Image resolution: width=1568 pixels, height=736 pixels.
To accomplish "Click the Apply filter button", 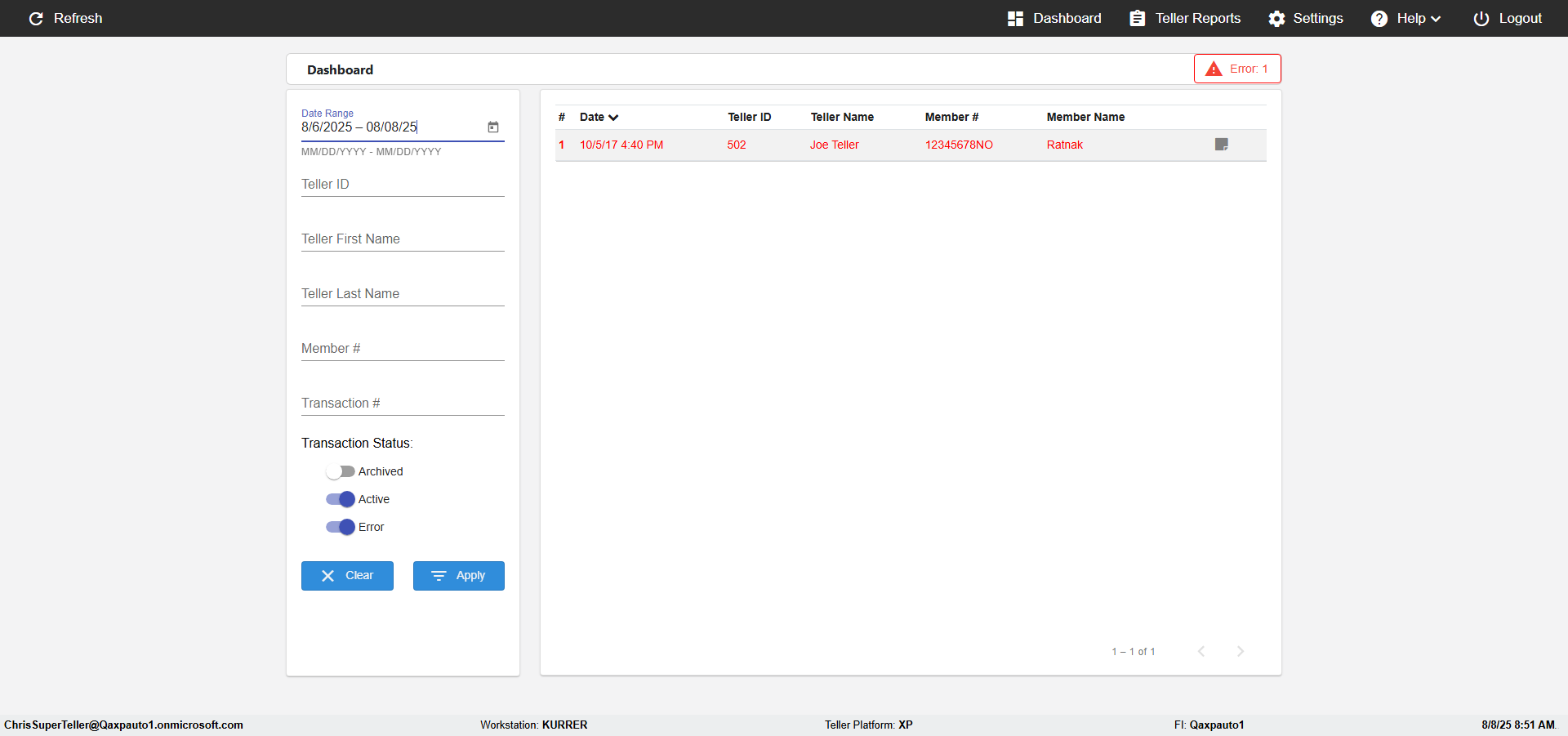I will tap(459, 576).
